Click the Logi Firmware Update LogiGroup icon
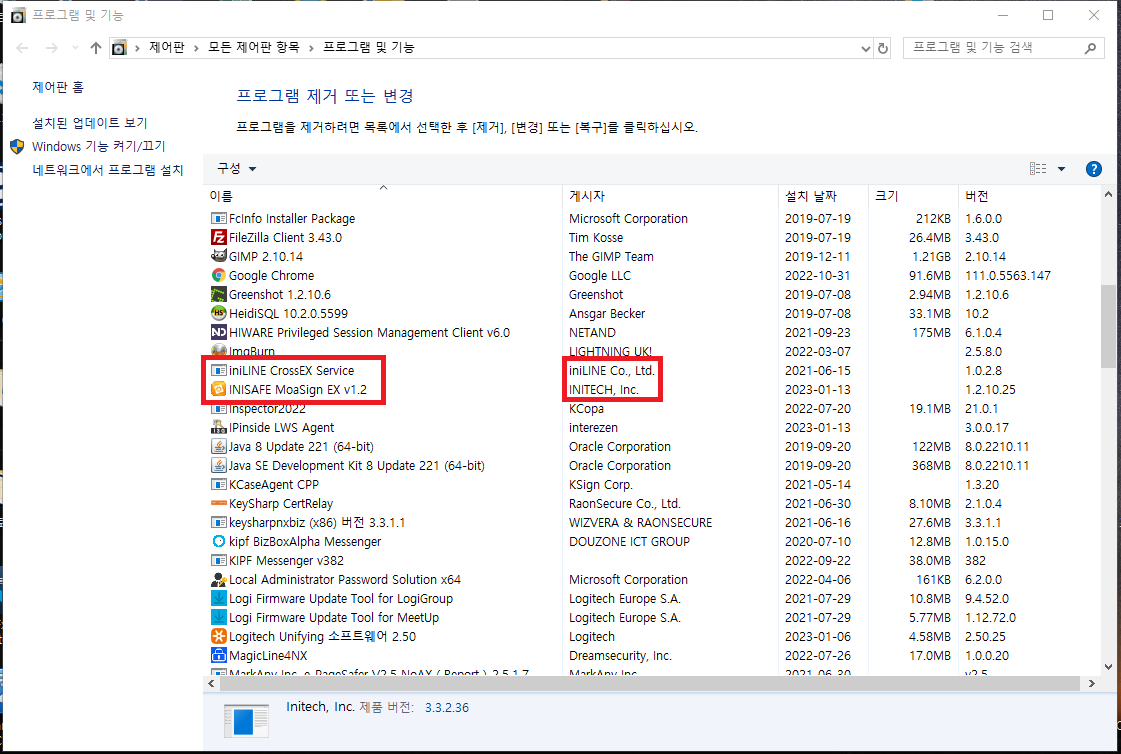The image size is (1121, 754). coord(219,598)
